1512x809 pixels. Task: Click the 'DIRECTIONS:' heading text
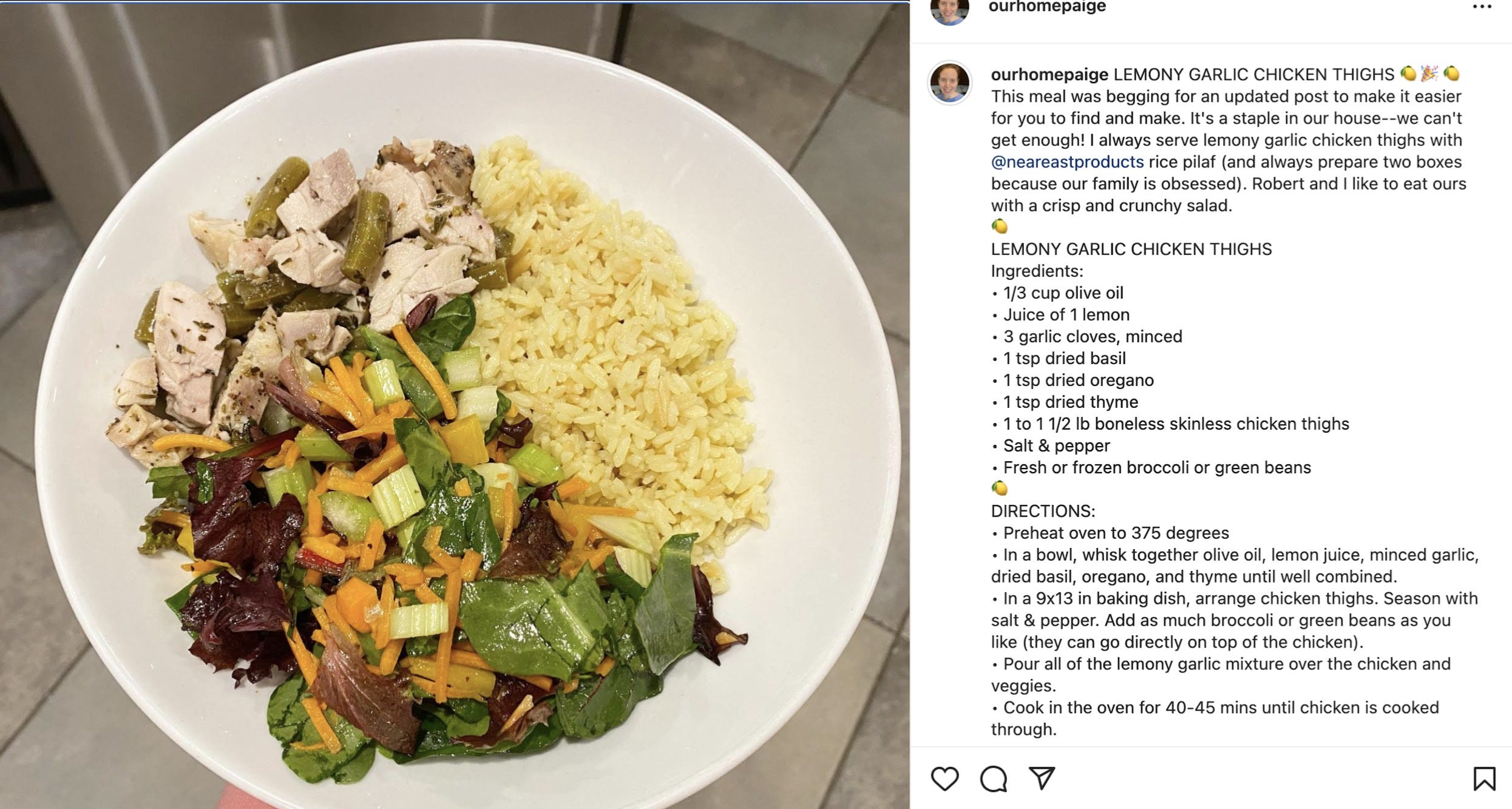click(x=1043, y=511)
